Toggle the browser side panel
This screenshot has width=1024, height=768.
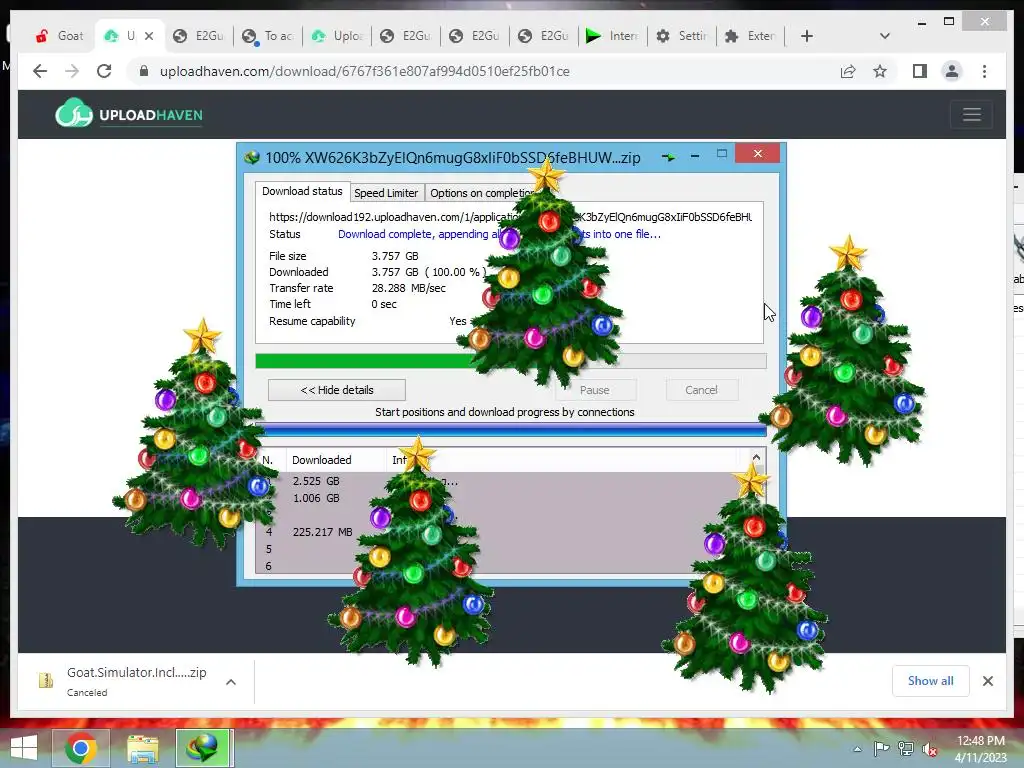click(920, 71)
